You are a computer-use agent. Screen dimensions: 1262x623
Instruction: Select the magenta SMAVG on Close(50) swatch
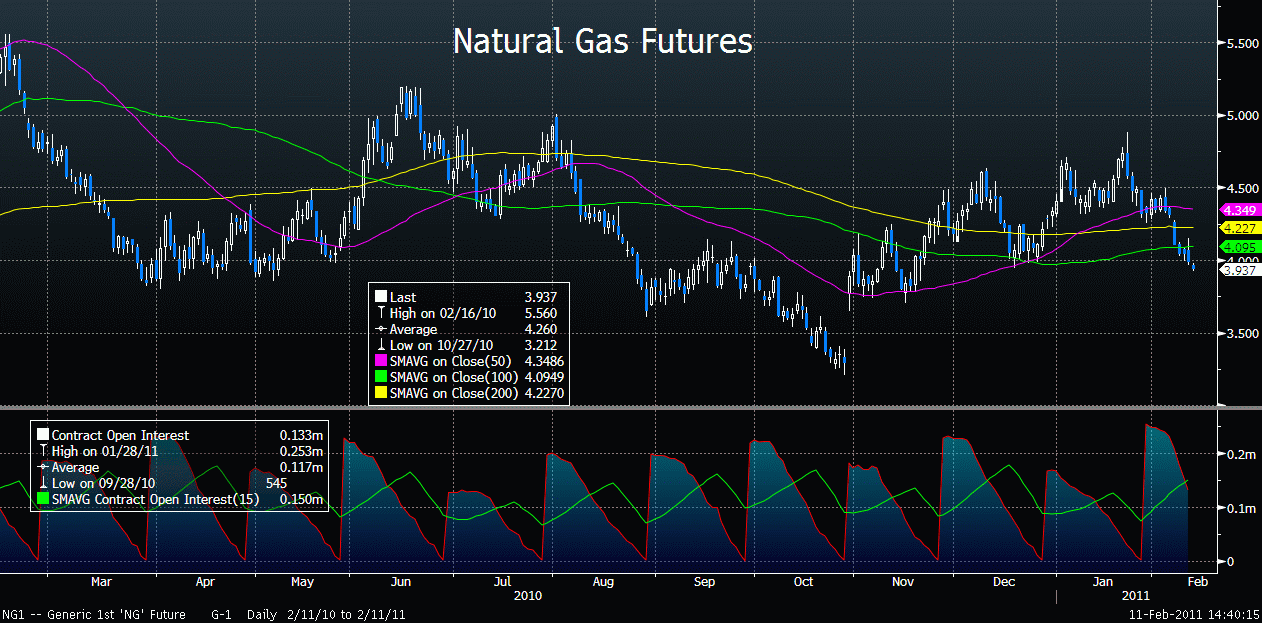click(381, 362)
